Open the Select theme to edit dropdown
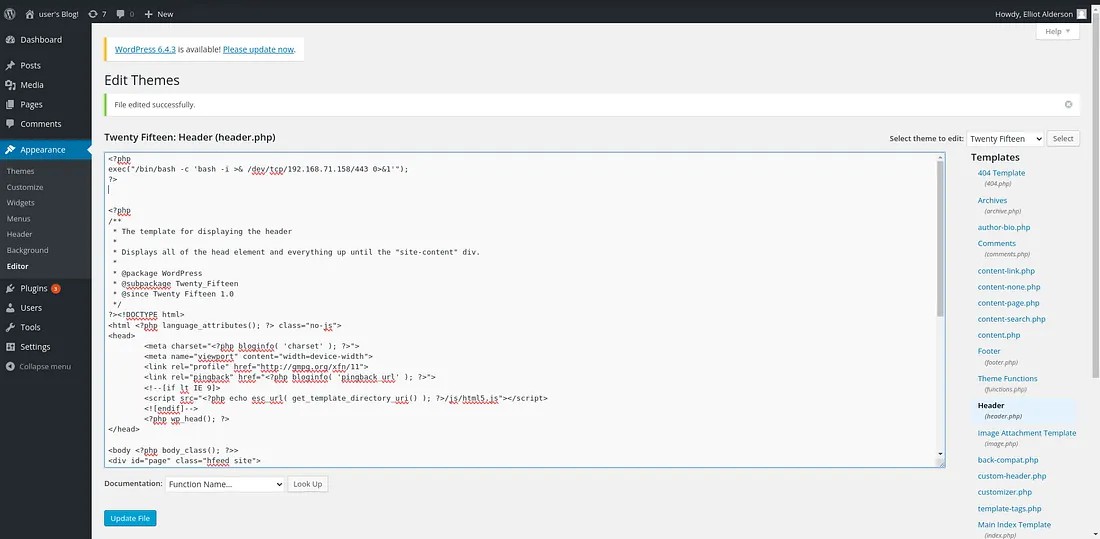Image resolution: width=1100 pixels, height=539 pixels. pyautogui.click(x=1005, y=139)
